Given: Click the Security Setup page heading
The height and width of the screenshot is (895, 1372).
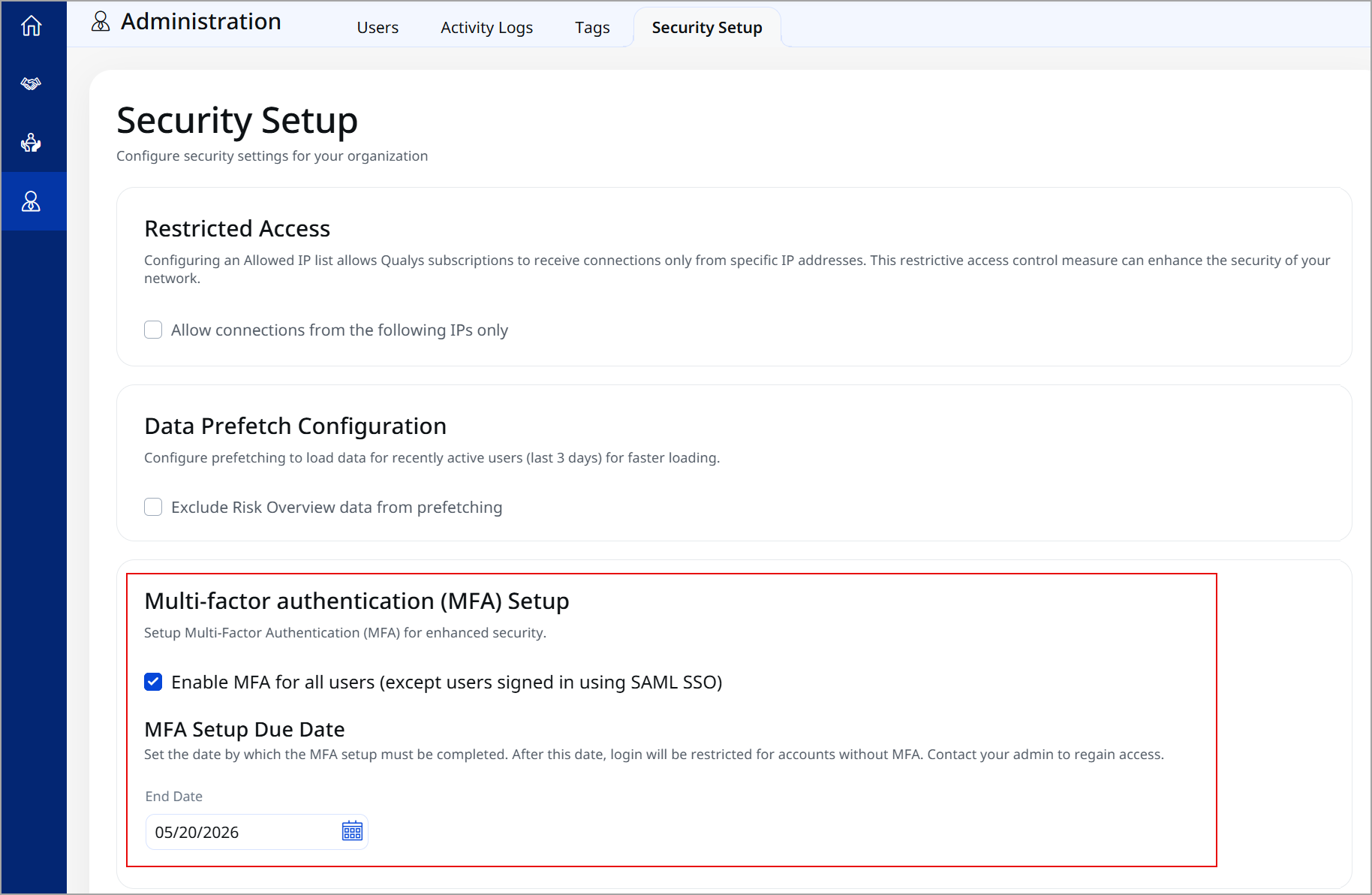Looking at the screenshot, I should 237,121.
